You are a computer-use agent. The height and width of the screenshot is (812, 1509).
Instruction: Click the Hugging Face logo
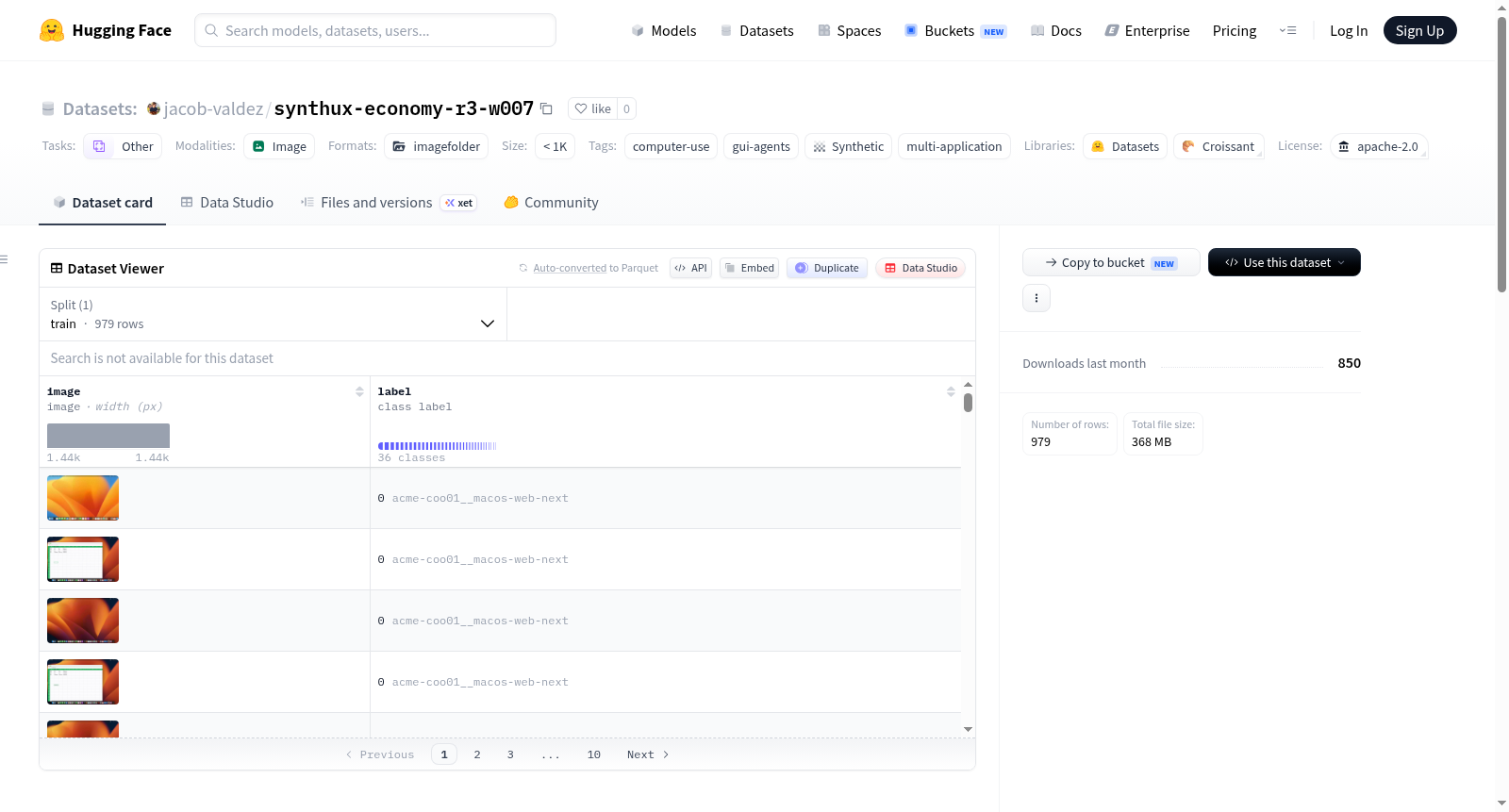click(x=105, y=30)
